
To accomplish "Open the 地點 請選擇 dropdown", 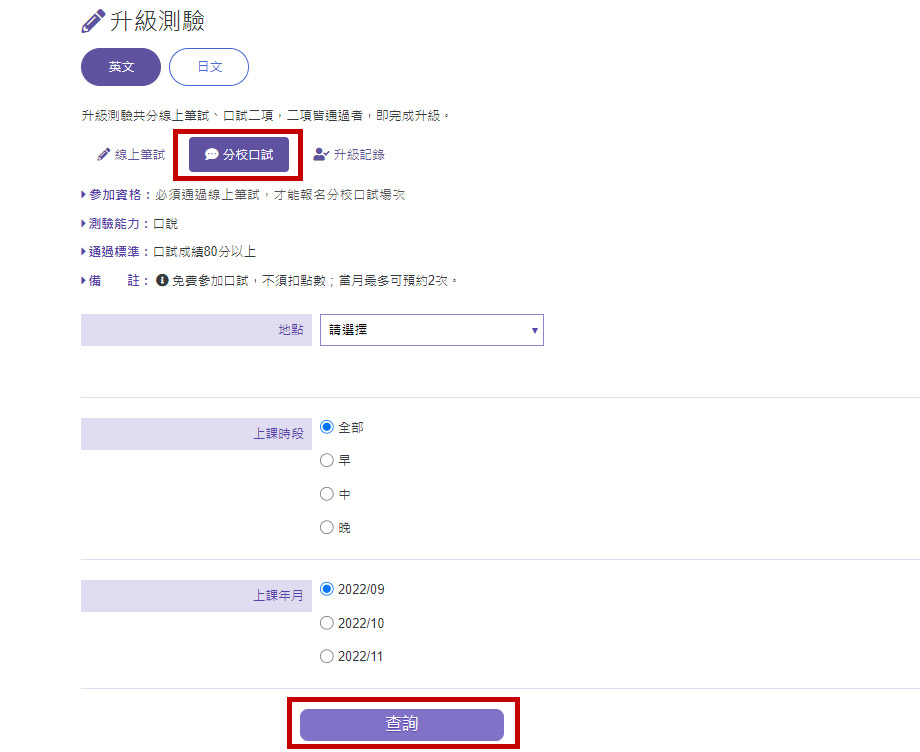I will [432, 330].
